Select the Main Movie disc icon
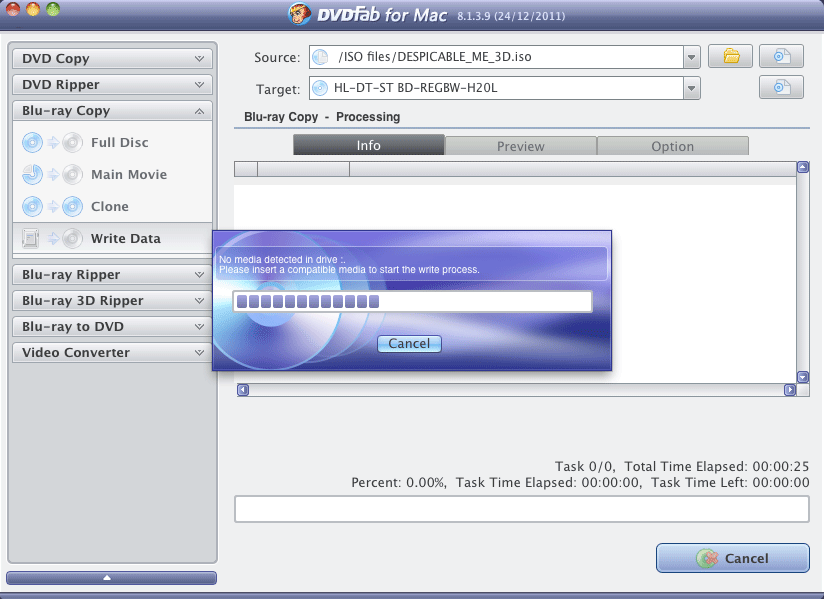The height and width of the screenshot is (599, 824). [51, 175]
